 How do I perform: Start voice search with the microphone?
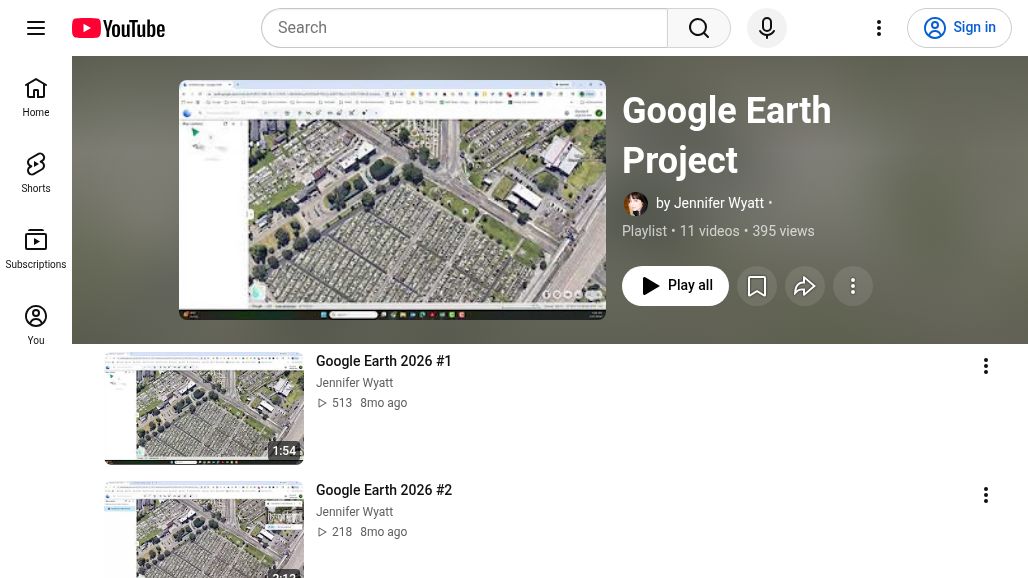click(x=766, y=28)
